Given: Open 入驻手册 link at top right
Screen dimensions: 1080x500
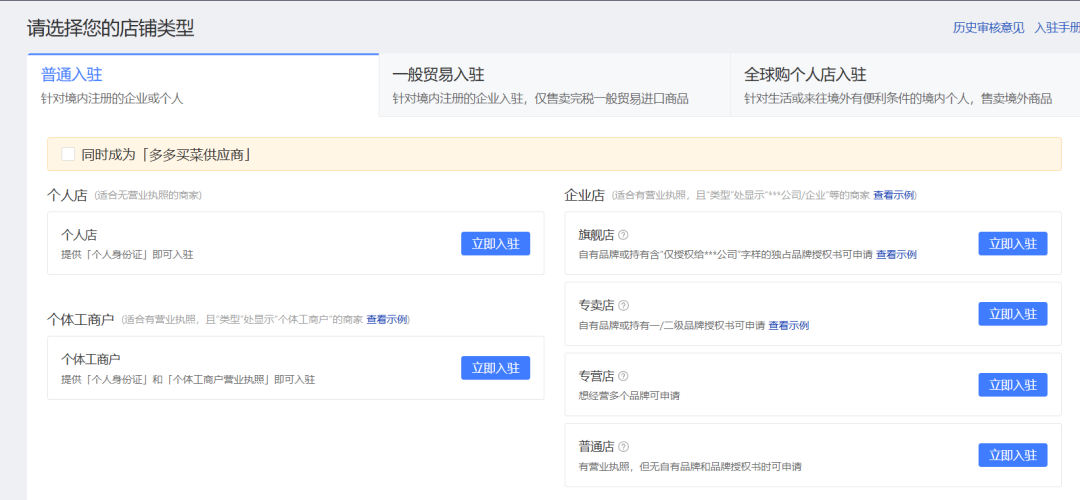Looking at the screenshot, I should pos(1056,28).
